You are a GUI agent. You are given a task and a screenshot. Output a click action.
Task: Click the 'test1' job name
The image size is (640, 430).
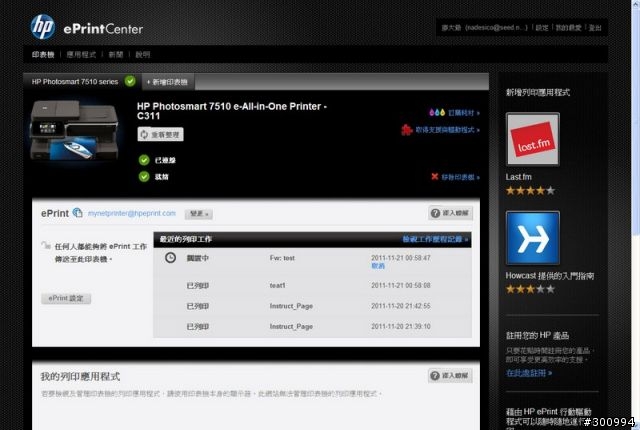(x=278, y=285)
